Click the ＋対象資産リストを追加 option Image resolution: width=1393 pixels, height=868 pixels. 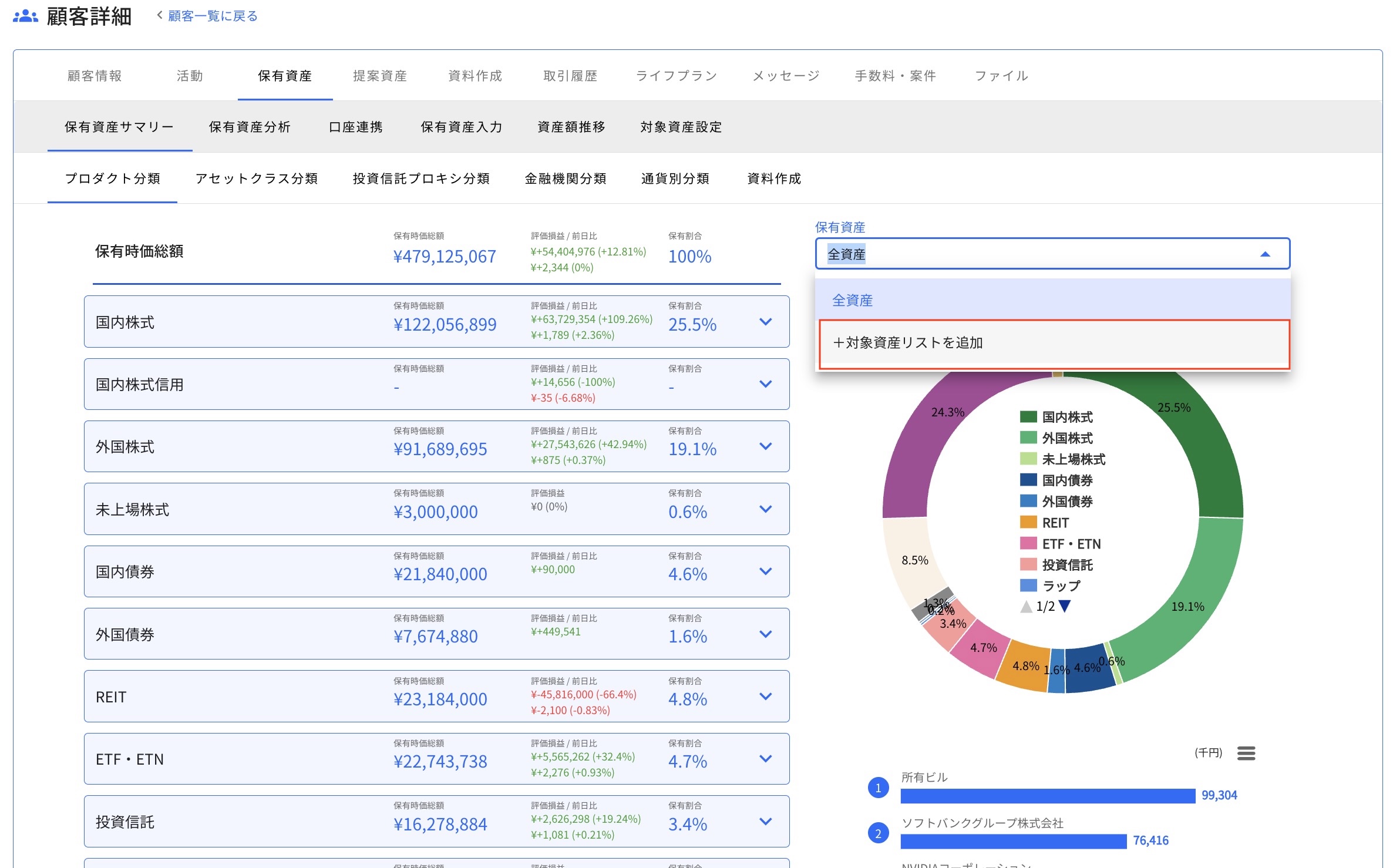(911, 344)
